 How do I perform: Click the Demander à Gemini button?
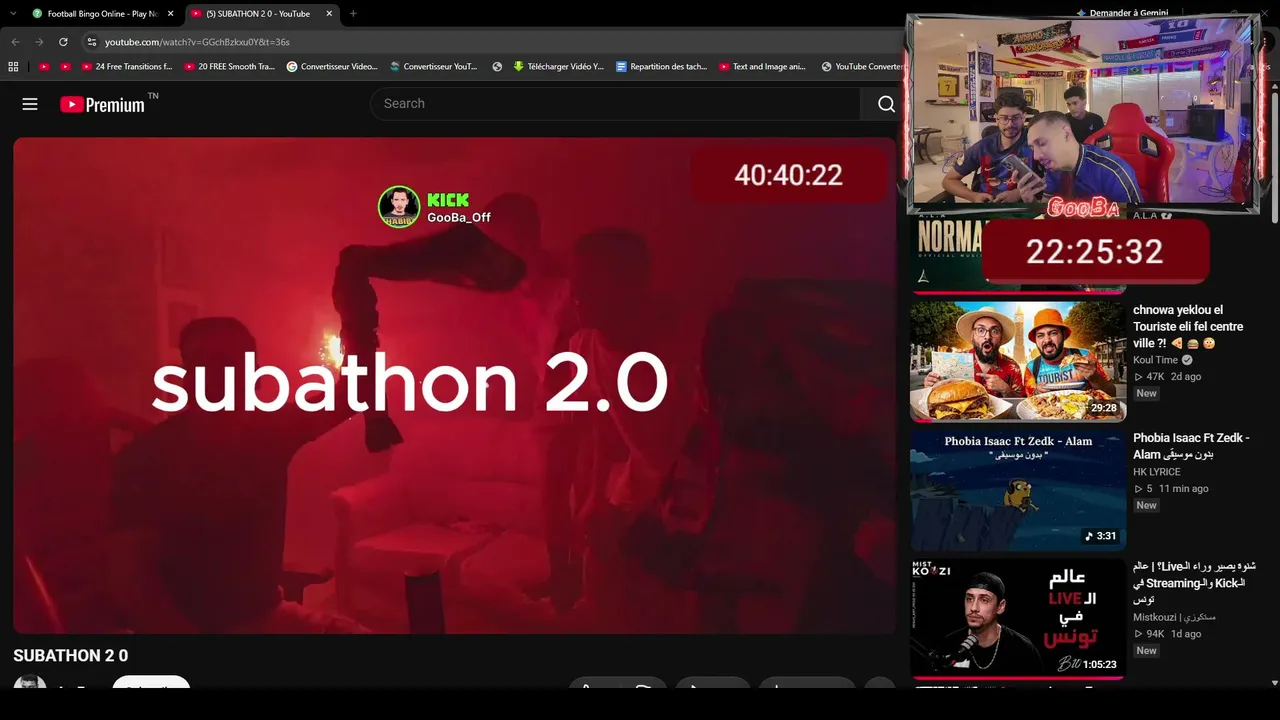pos(1122,13)
